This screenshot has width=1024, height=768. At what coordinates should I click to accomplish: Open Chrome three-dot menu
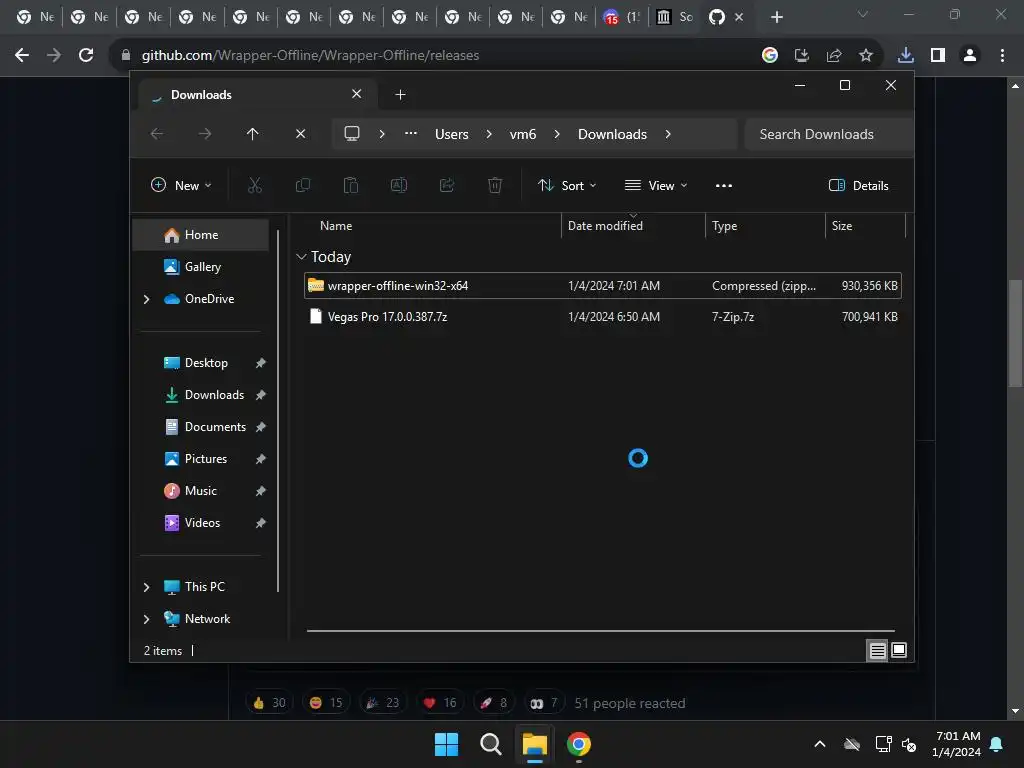coord(1002,55)
